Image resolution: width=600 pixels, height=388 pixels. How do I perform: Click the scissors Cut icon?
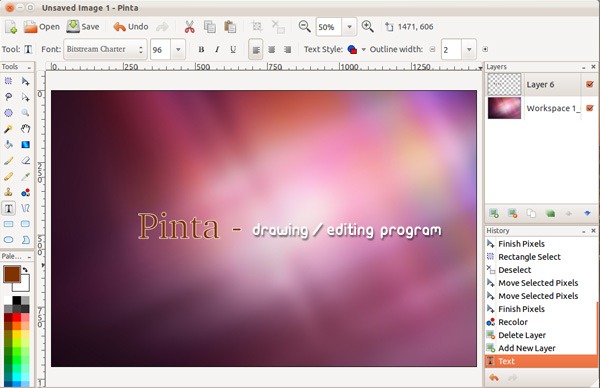pos(189,27)
